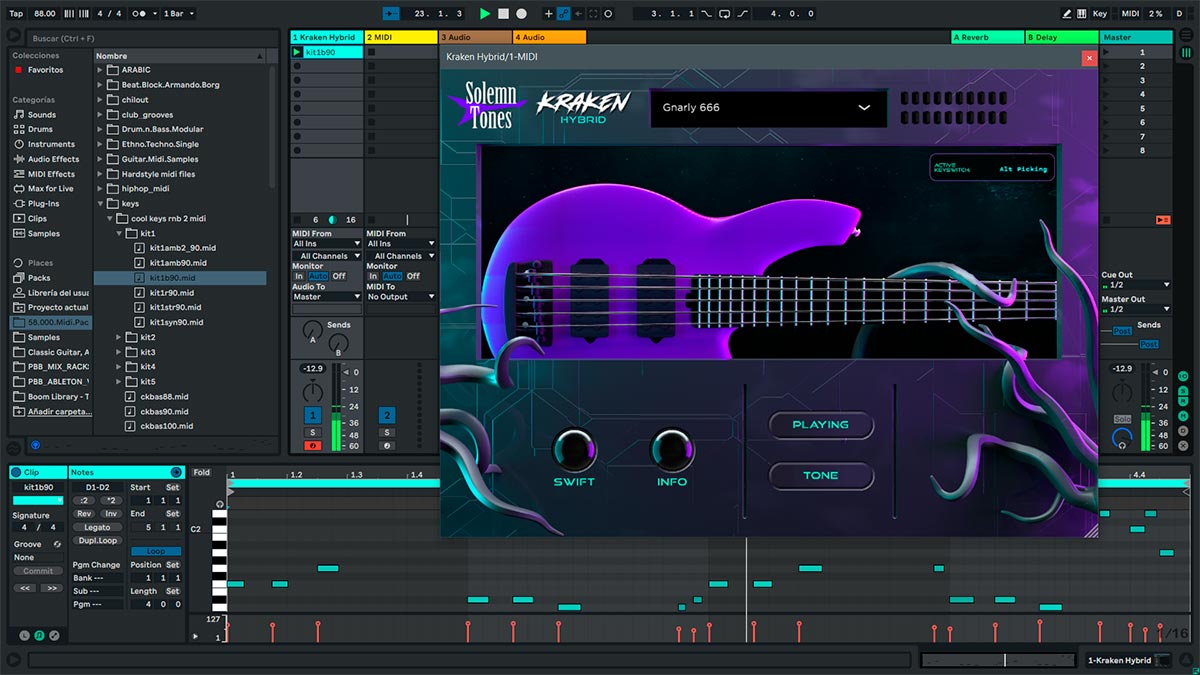Toggle Track 2 activator button
The width and height of the screenshot is (1200, 675).
pos(387,415)
